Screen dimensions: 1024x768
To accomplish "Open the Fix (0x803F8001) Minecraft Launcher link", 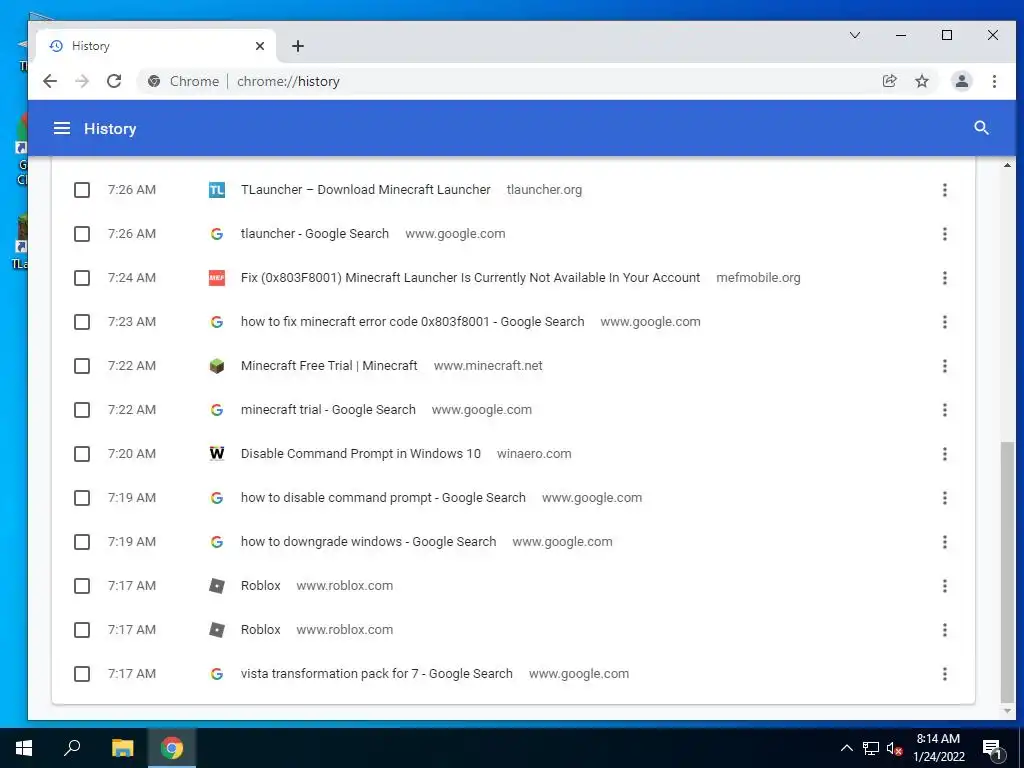I will click(x=470, y=278).
